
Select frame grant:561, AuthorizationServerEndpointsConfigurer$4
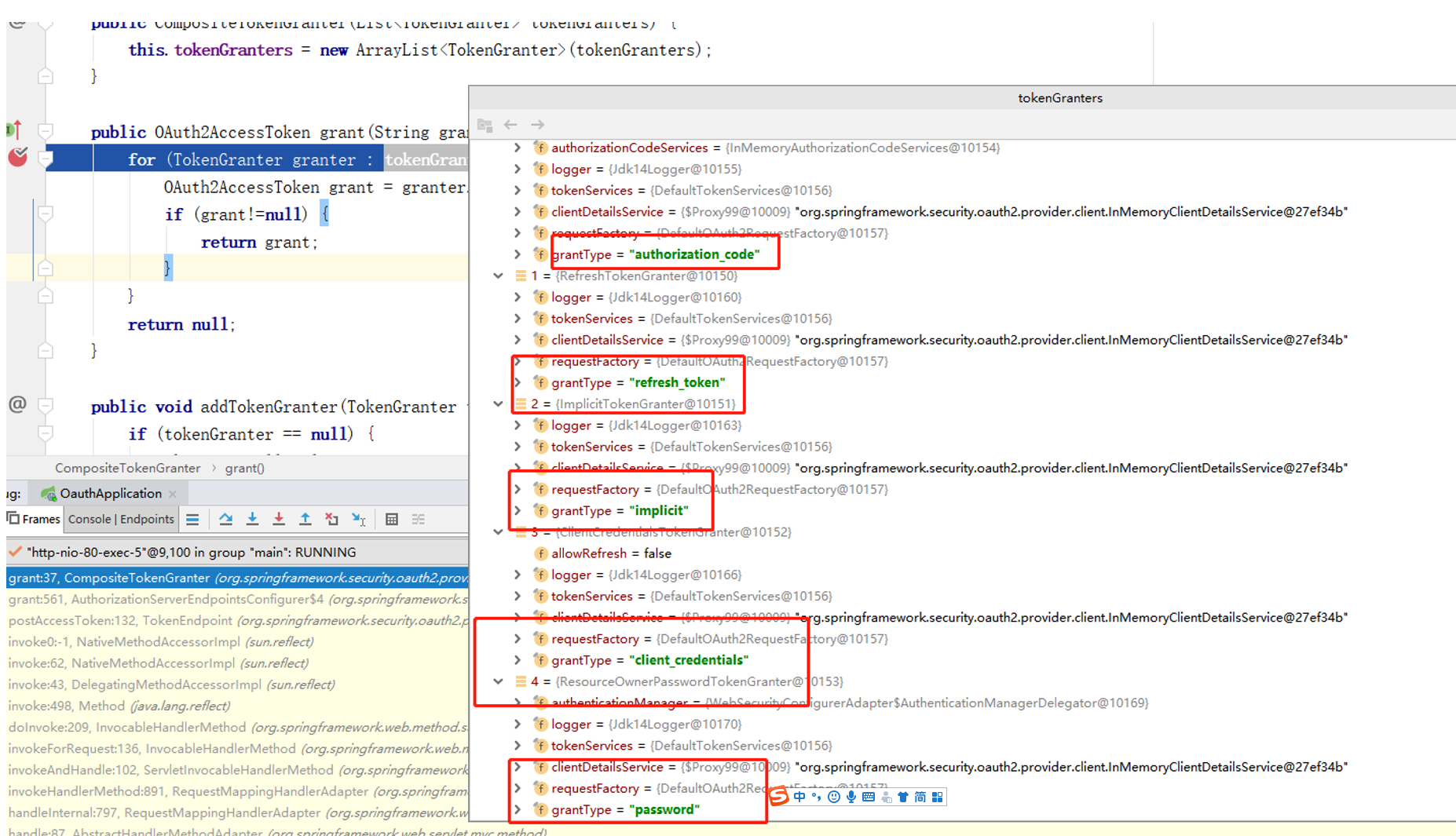pos(237,599)
